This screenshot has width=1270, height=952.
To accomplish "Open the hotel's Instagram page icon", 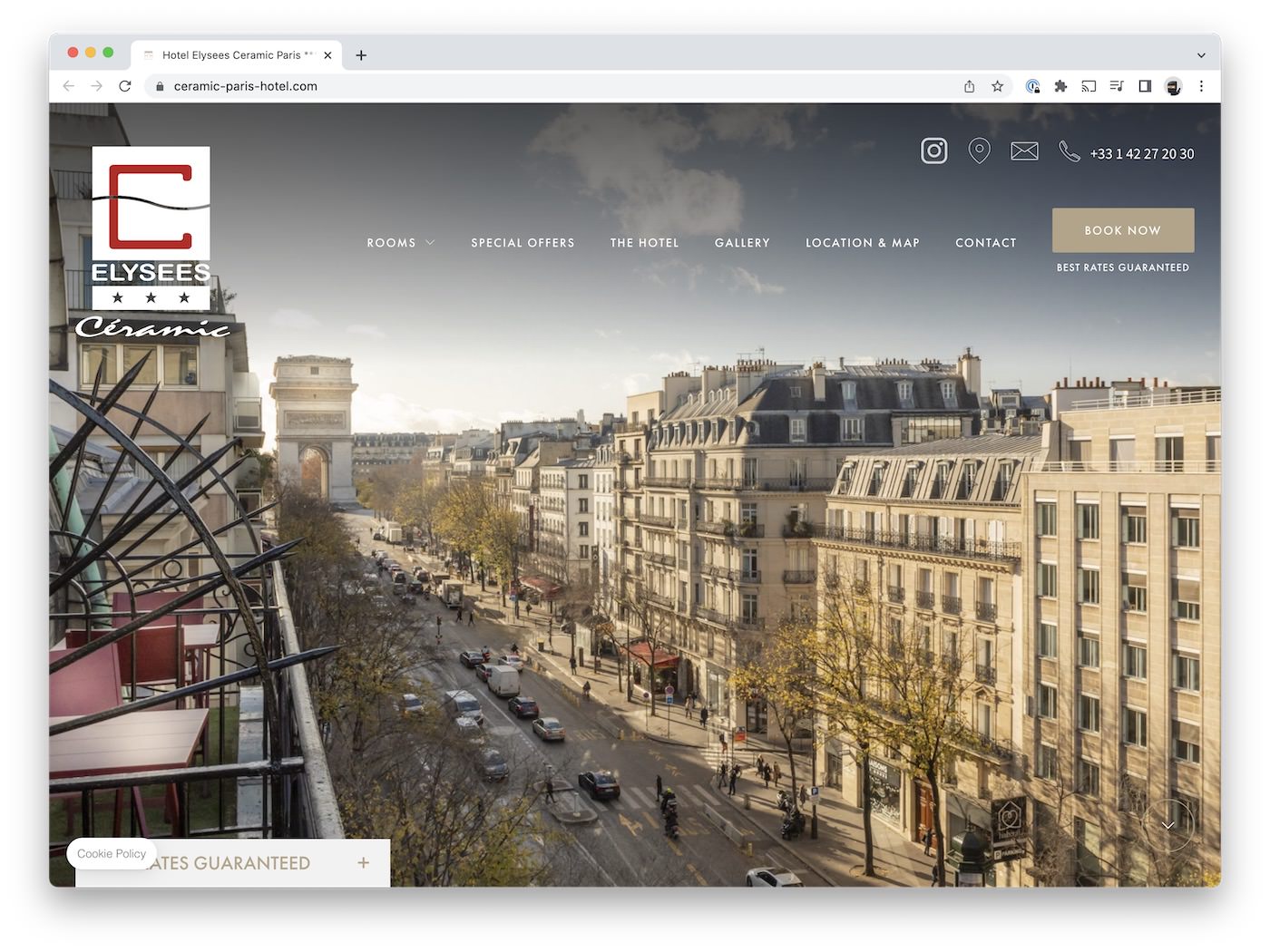I will 933,151.
